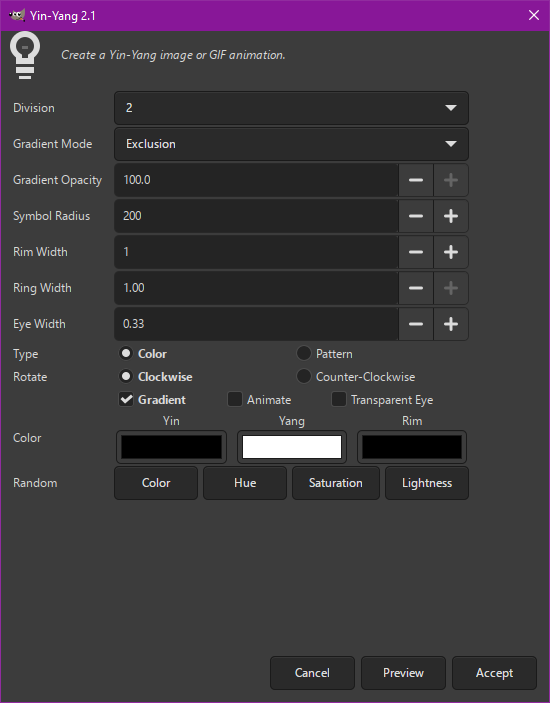Open the Yin color swatch
This screenshot has width=550, height=703.
click(x=171, y=447)
